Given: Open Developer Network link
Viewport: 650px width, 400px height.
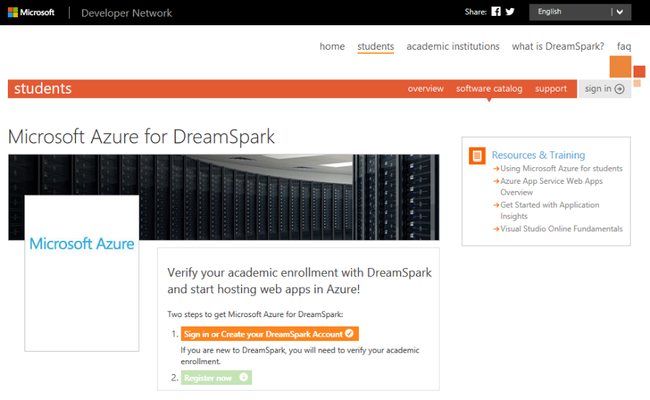Looking at the screenshot, I should [126, 13].
